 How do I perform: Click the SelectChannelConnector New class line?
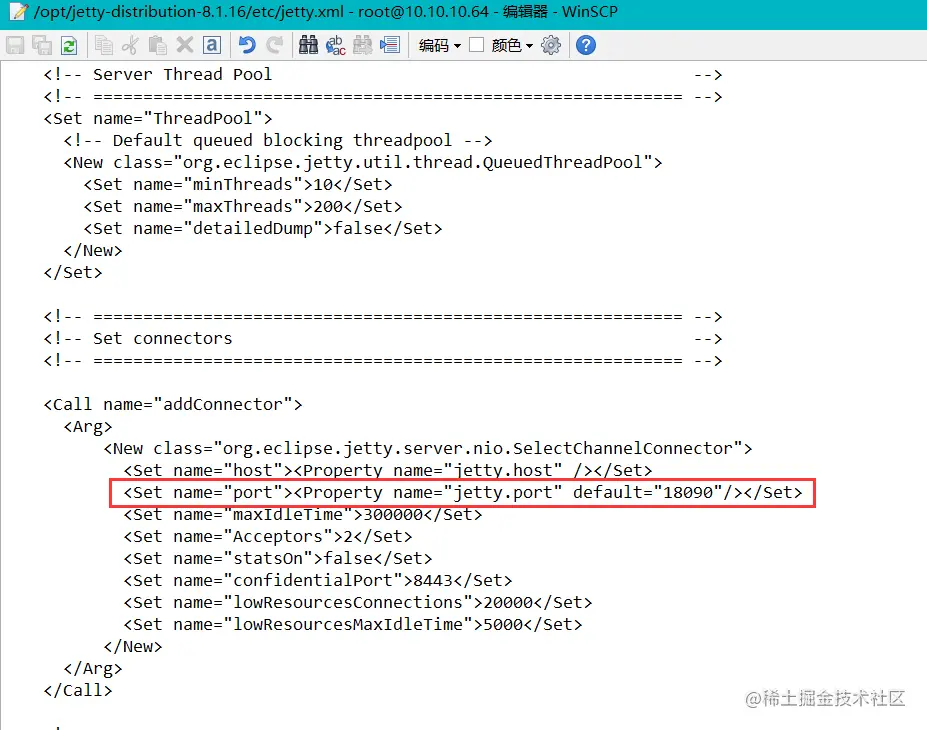(x=428, y=449)
